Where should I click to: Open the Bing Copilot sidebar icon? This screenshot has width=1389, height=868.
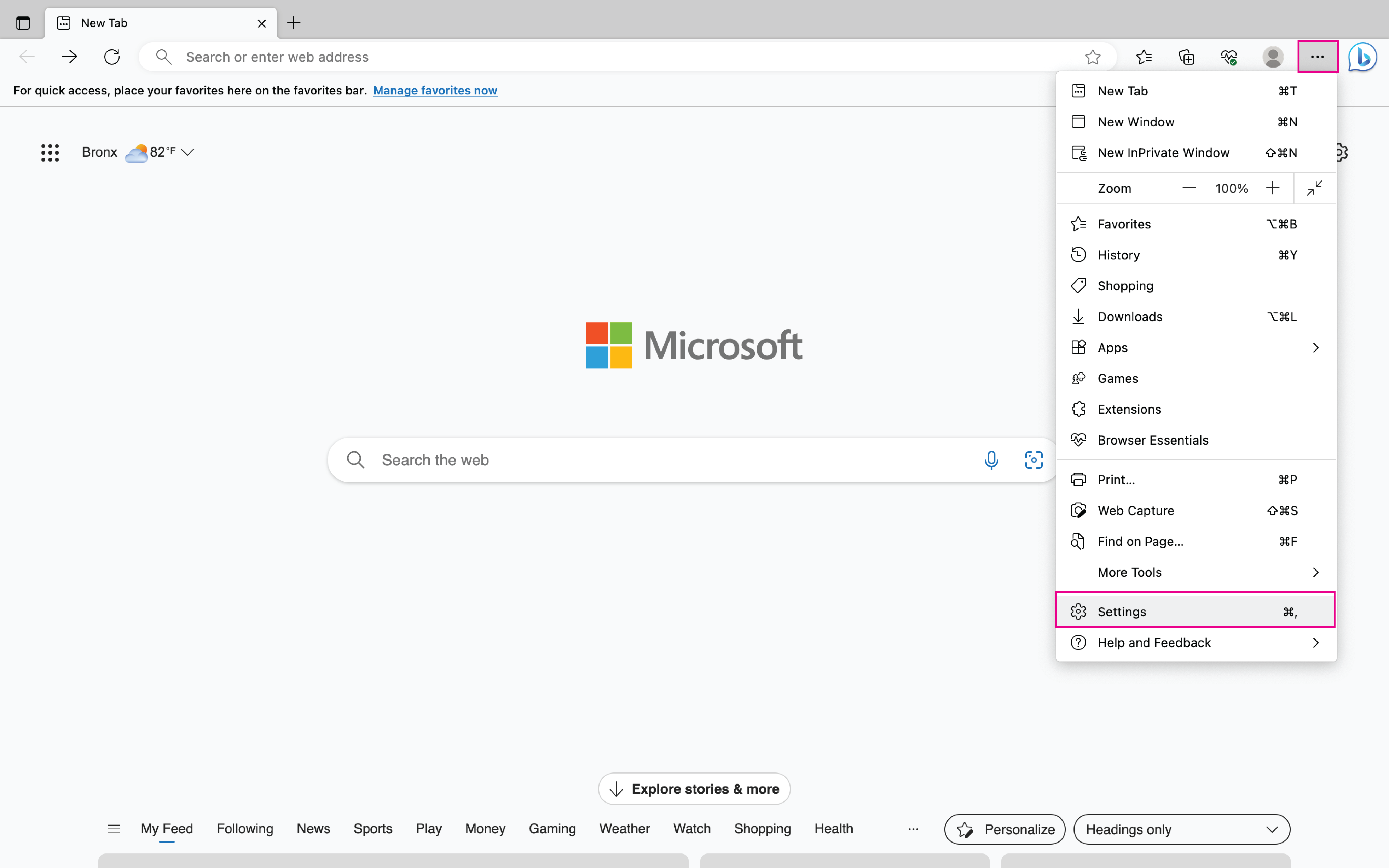1363,57
